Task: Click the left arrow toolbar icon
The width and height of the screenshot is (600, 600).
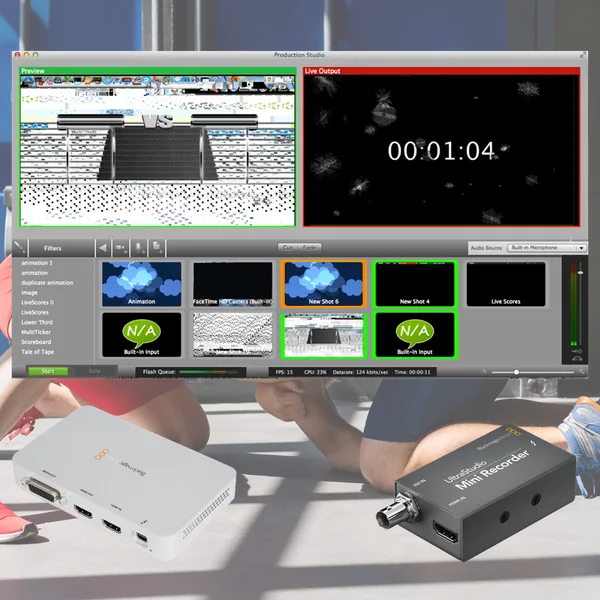Action: coord(103,248)
